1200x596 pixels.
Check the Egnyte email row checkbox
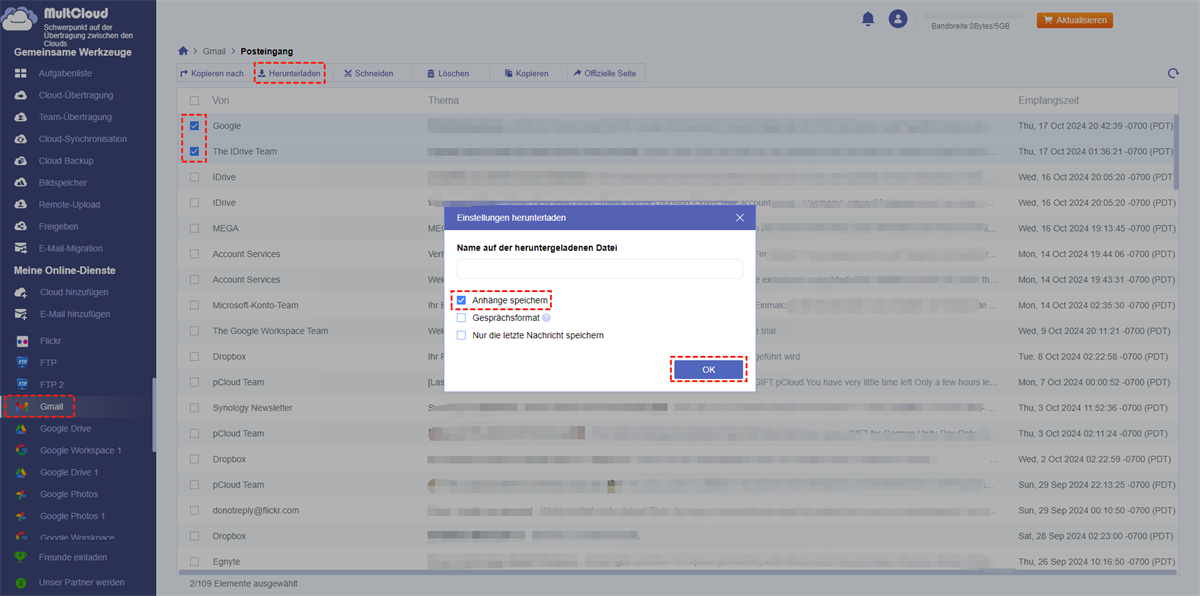(194, 562)
